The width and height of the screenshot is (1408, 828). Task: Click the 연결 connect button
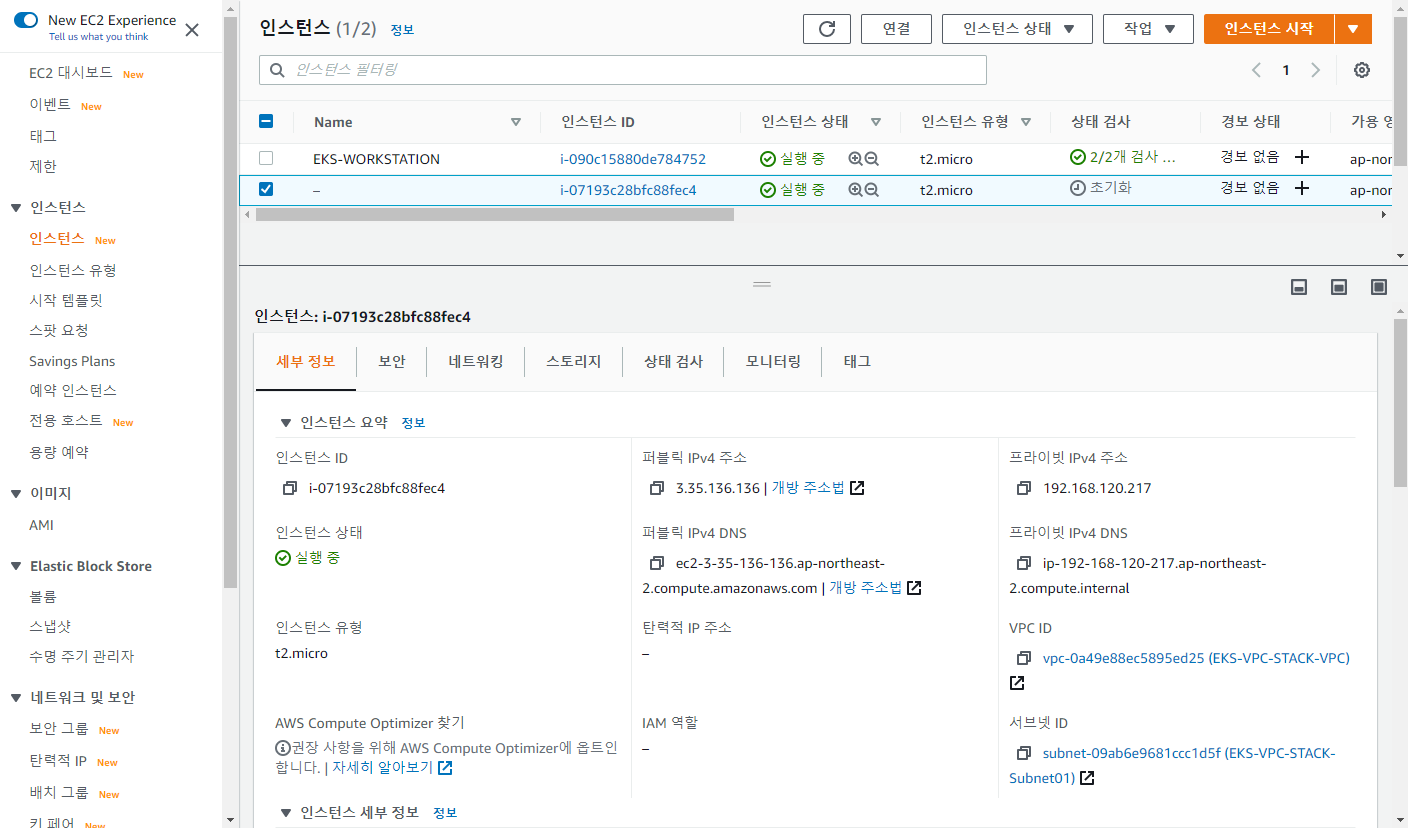point(896,29)
